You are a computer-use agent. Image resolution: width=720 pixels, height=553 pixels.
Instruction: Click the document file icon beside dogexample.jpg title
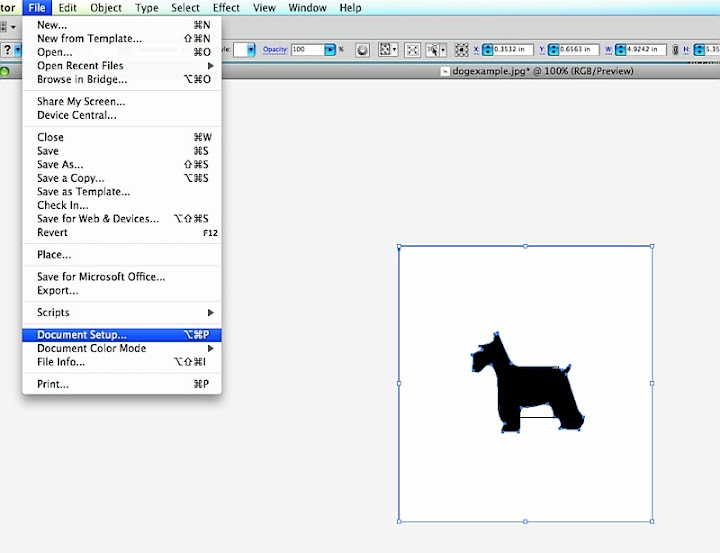(446, 71)
